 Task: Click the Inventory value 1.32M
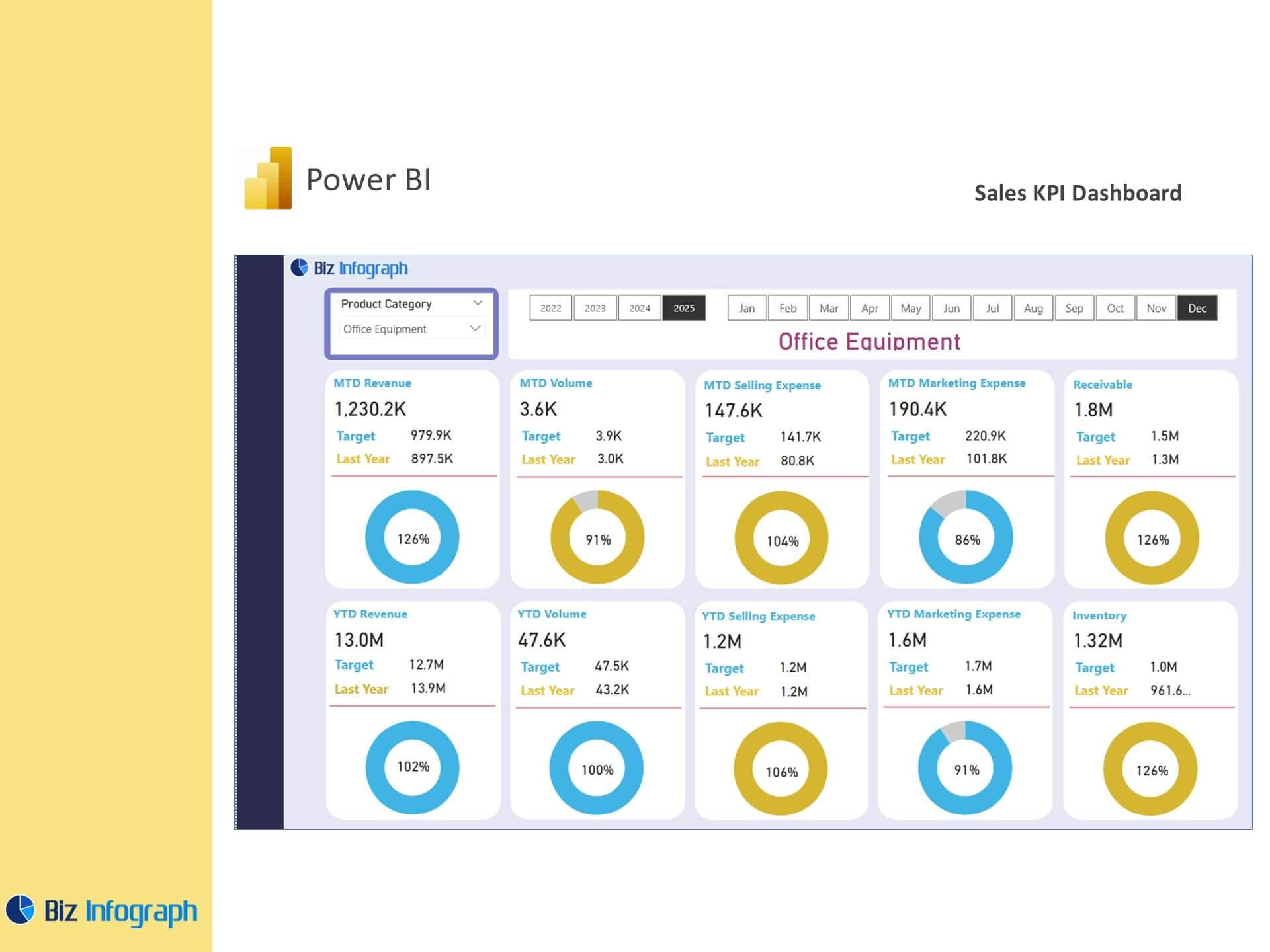1098,641
